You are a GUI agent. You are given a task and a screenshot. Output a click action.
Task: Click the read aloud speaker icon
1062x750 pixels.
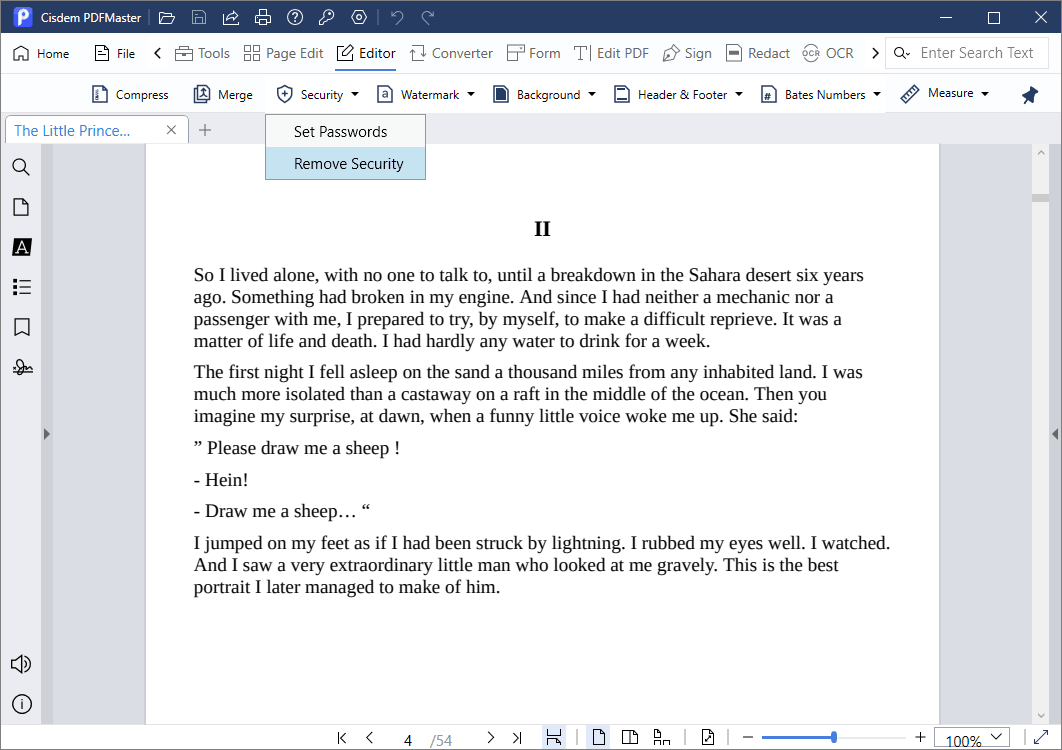click(22, 664)
